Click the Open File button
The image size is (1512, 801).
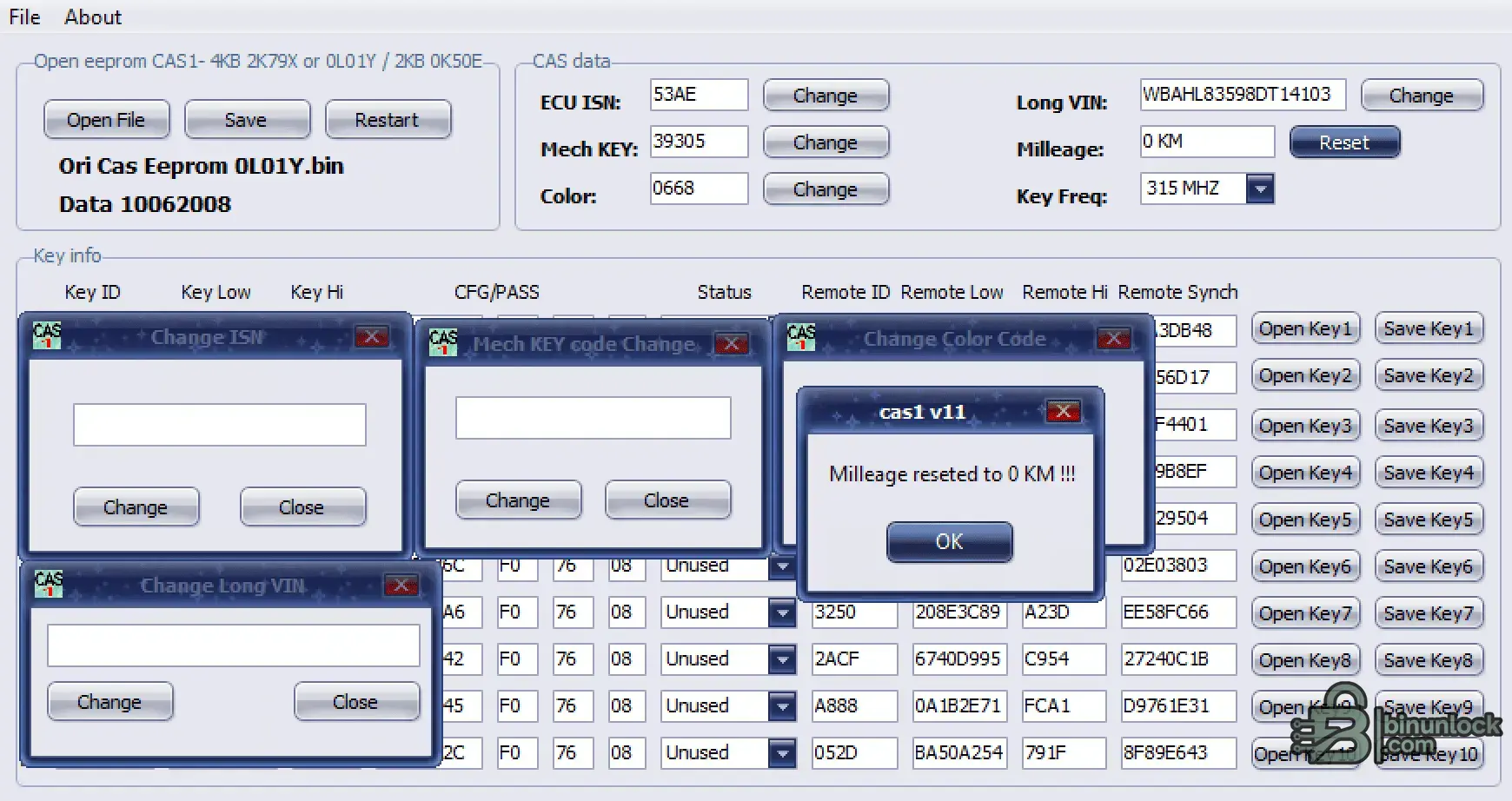coord(106,120)
